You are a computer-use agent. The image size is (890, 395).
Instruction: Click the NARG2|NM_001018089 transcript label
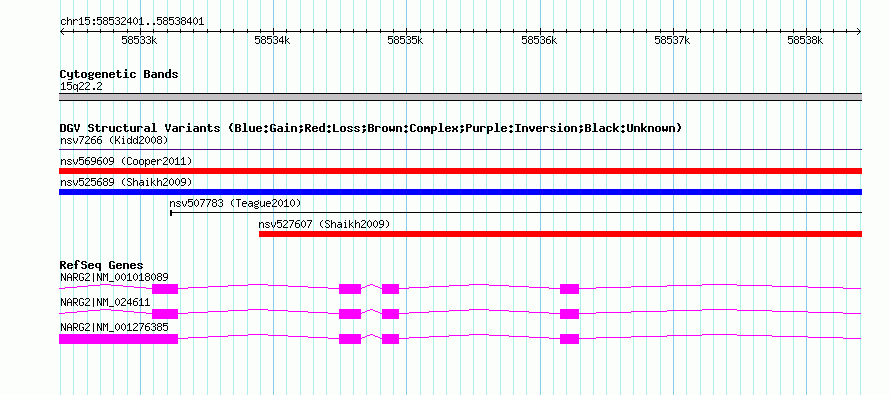pos(114,278)
